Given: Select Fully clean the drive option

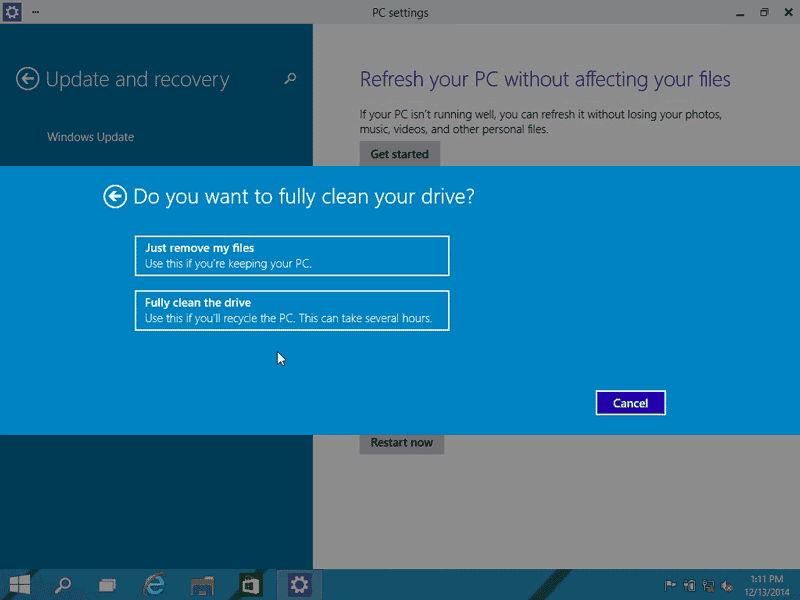Looking at the screenshot, I should 292,310.
